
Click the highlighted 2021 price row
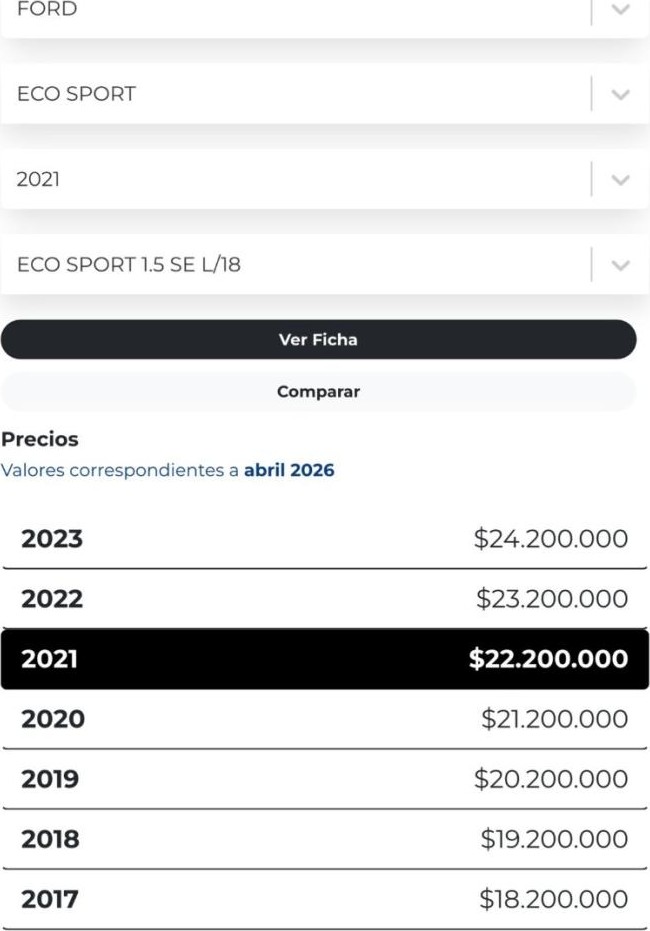(x=324, y=659)
